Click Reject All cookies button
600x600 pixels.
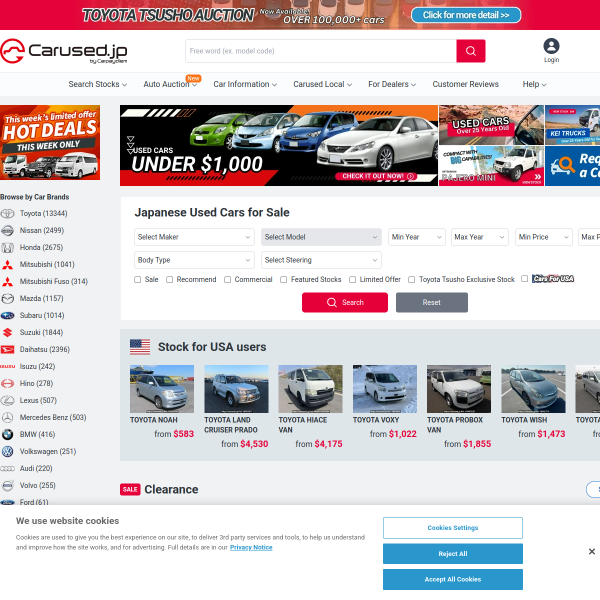click(x=453, y=554)
